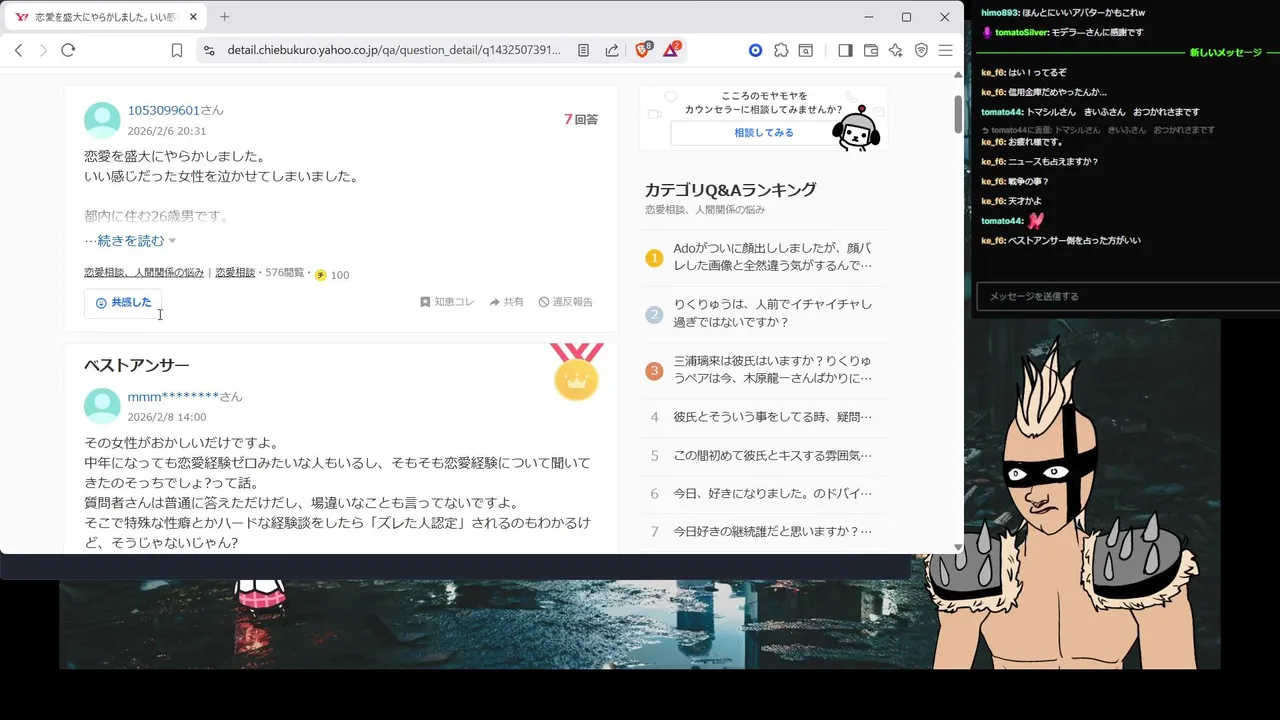1280x720 pixels.
Task: Open ranking 7 今日好きの継続 question
Action: (x=773, y=531)
